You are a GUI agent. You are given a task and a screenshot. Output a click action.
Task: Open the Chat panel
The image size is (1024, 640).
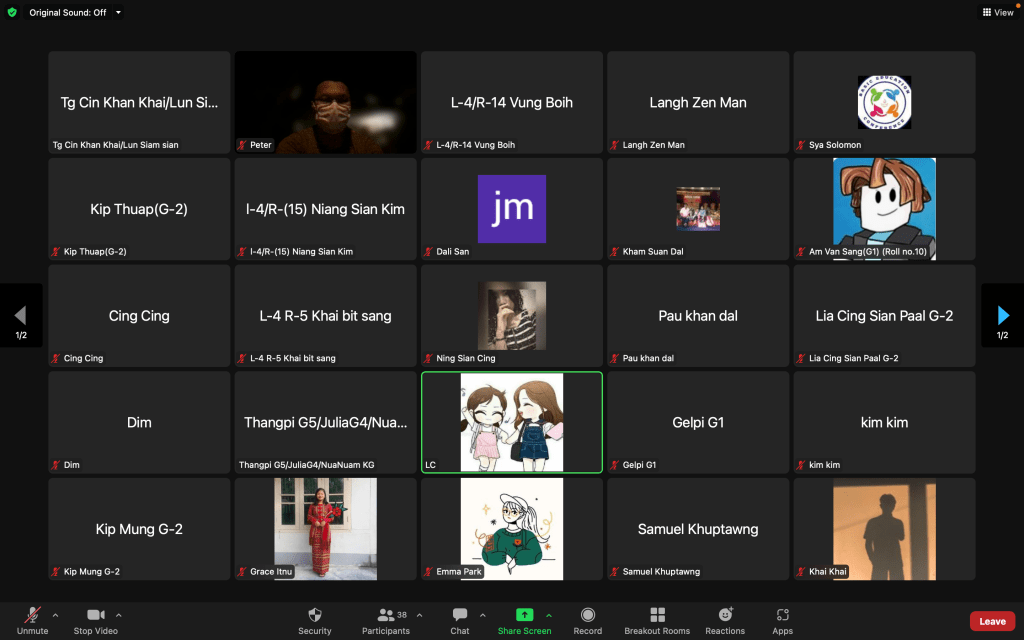click(459, 615)
